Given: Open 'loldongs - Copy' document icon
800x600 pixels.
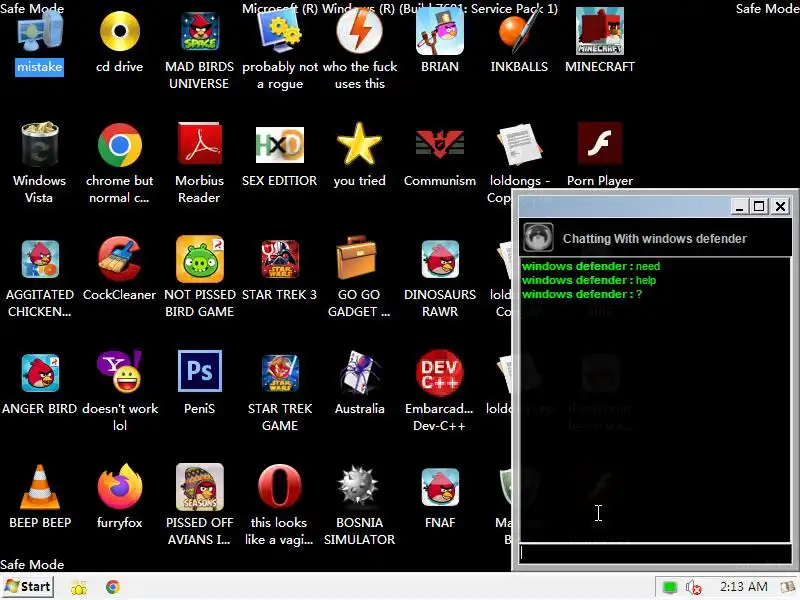Looking at the screenshot, I should pos(519,144).
